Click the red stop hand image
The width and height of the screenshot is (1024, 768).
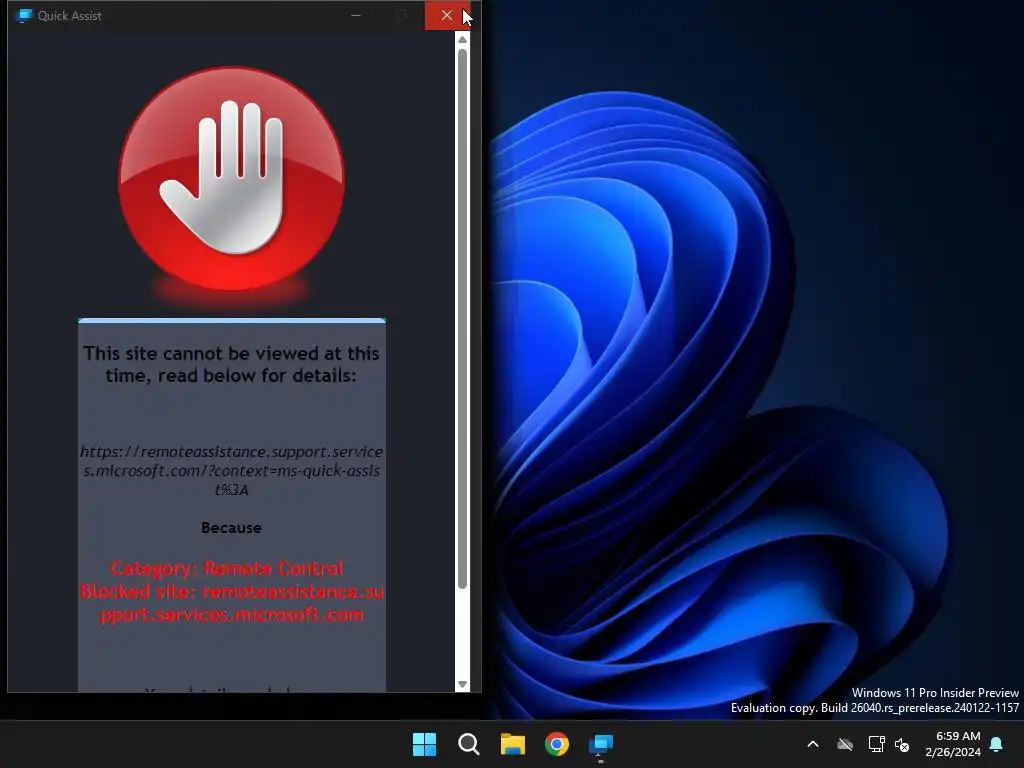232,178
